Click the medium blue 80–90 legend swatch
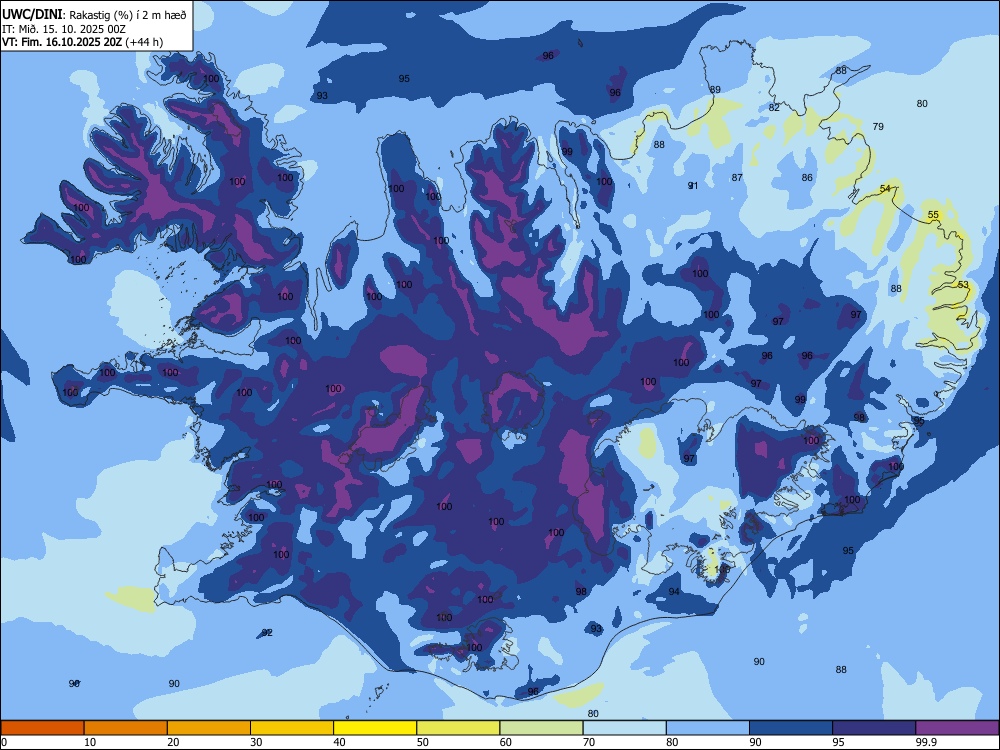Viewport: 1000px width, 750px height. (x=708, y=728)
